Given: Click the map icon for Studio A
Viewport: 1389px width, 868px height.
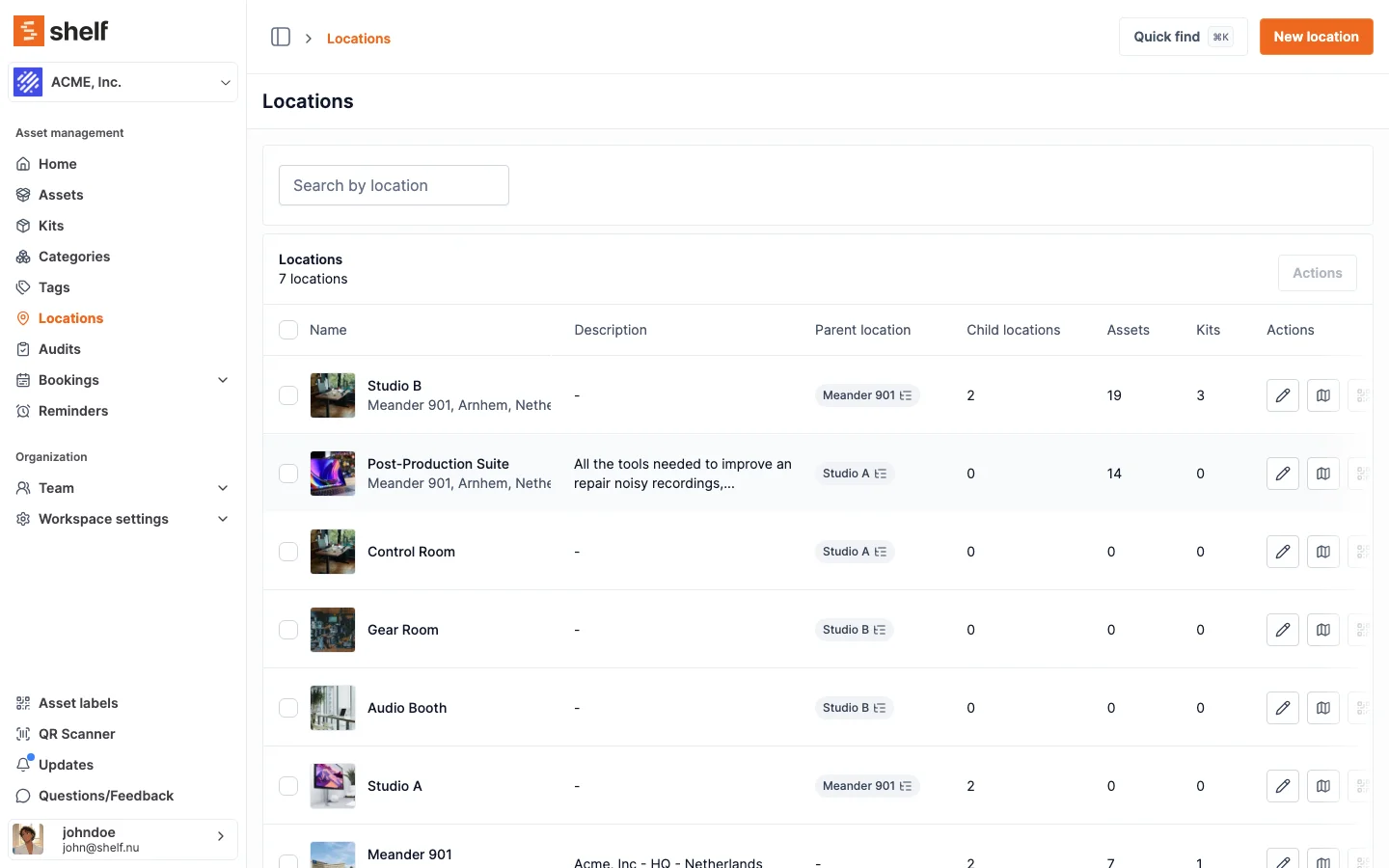Looking at the screenshot, I should (1322, 786).
